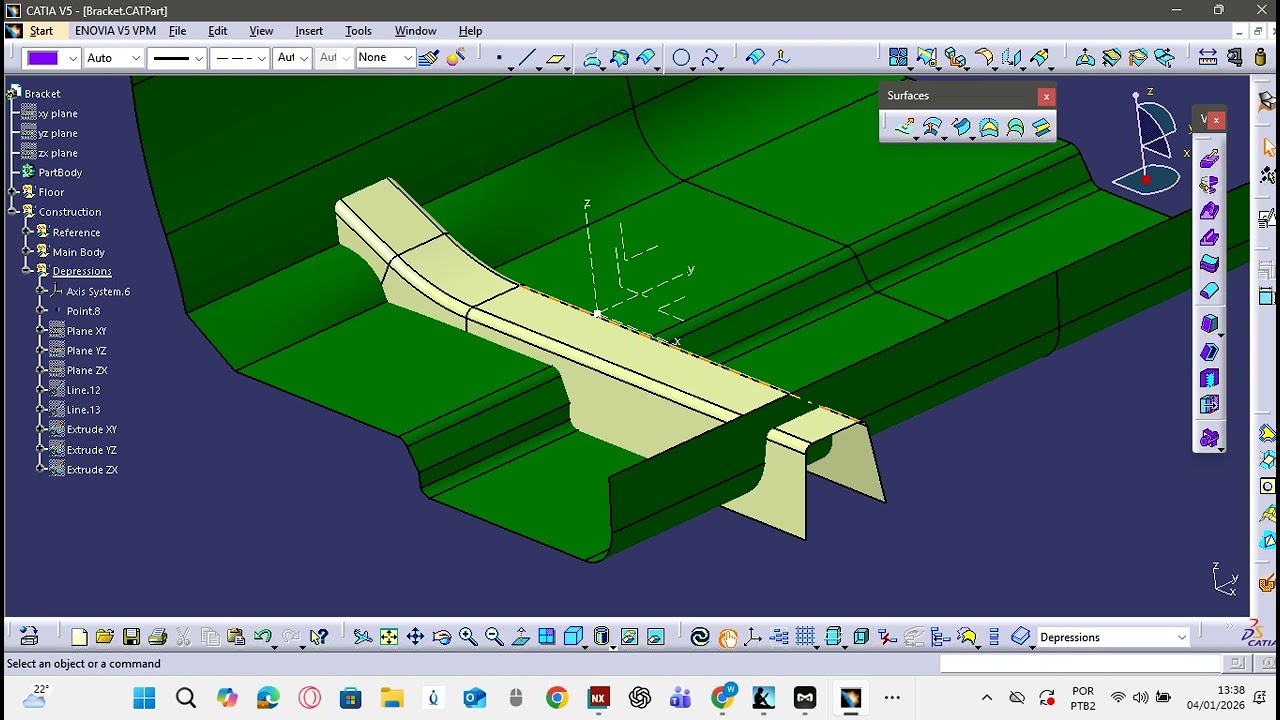Image resolution: width=1280 pixels, height=720 pixels.
Task: Select the Circle tool in top toolbar
Action: tap(681, 58)
